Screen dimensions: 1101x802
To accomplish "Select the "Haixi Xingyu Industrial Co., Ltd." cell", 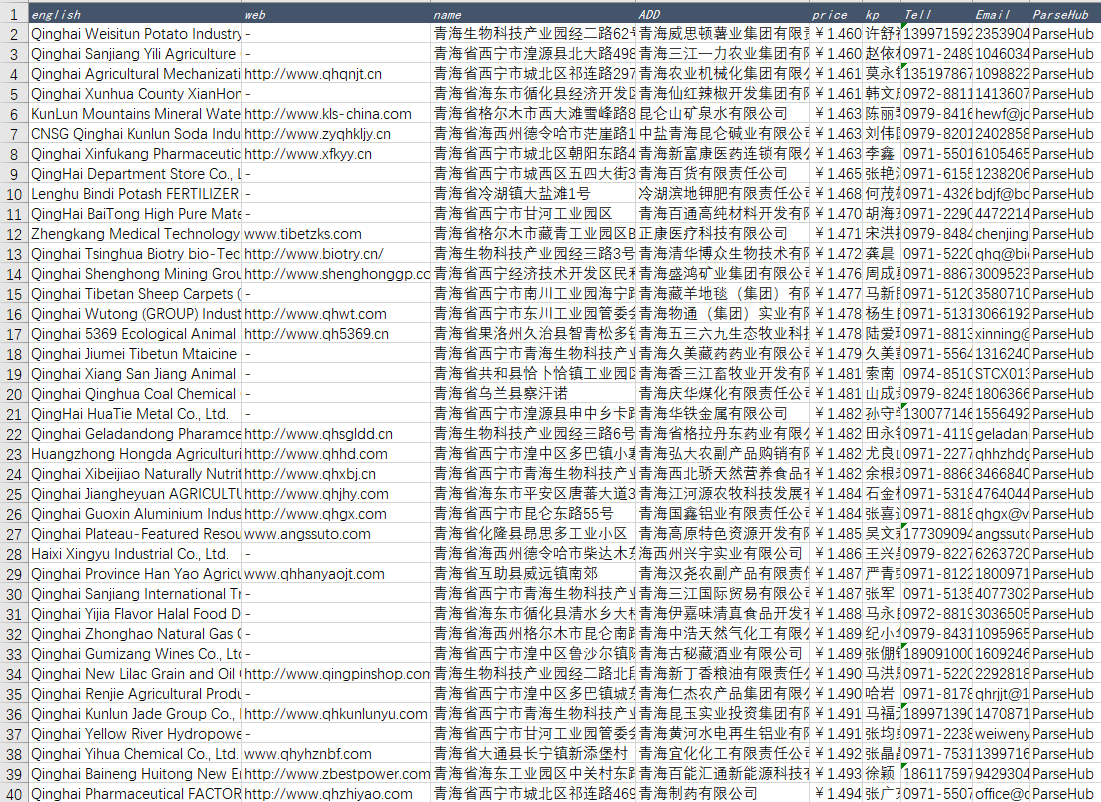I will pyautogui.click(x=135, y=553).
